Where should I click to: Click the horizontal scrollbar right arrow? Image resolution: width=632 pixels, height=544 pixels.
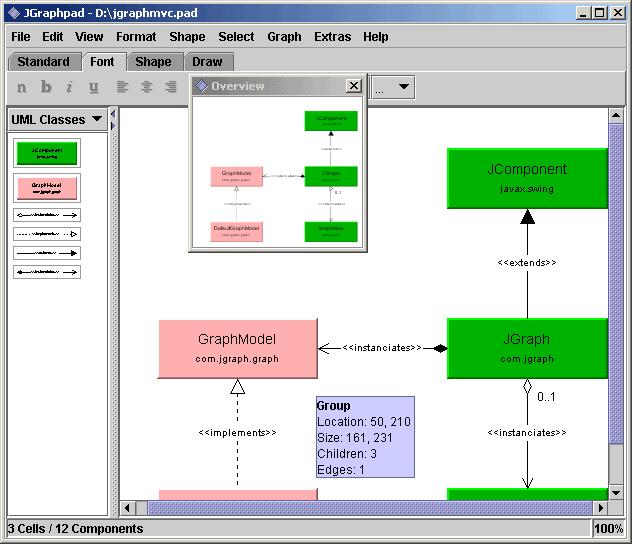point(601,508)
